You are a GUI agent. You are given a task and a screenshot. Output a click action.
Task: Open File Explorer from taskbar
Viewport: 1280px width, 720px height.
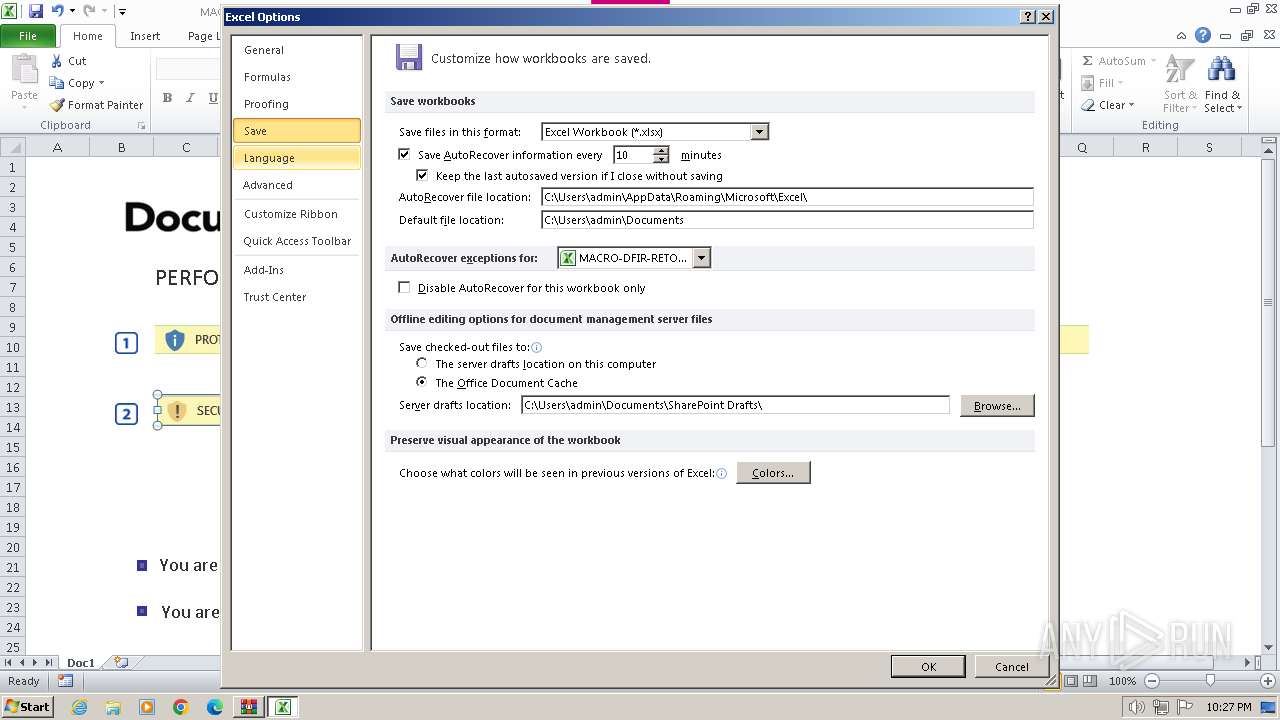(113, 707)
